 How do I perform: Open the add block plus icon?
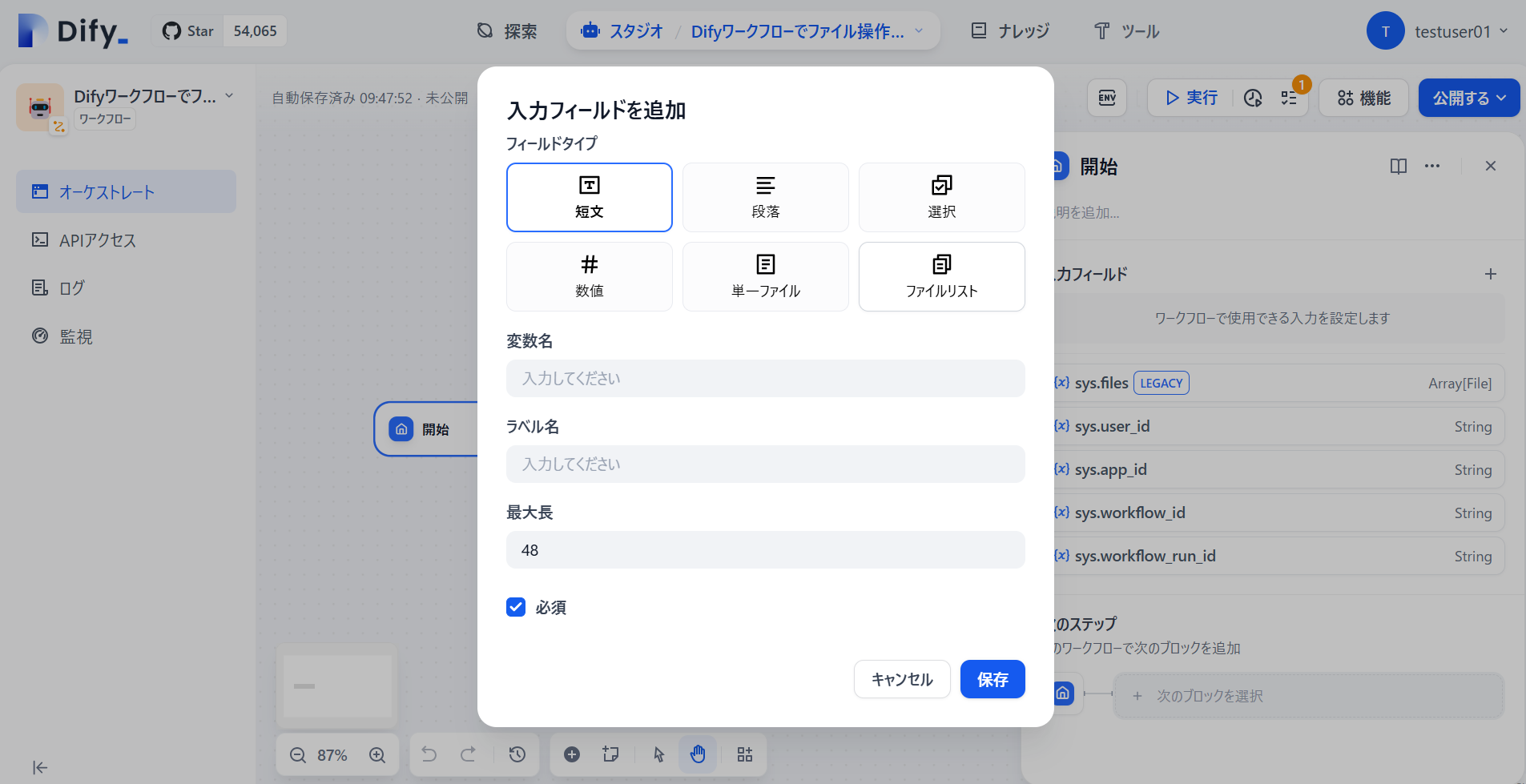(571, 754)
